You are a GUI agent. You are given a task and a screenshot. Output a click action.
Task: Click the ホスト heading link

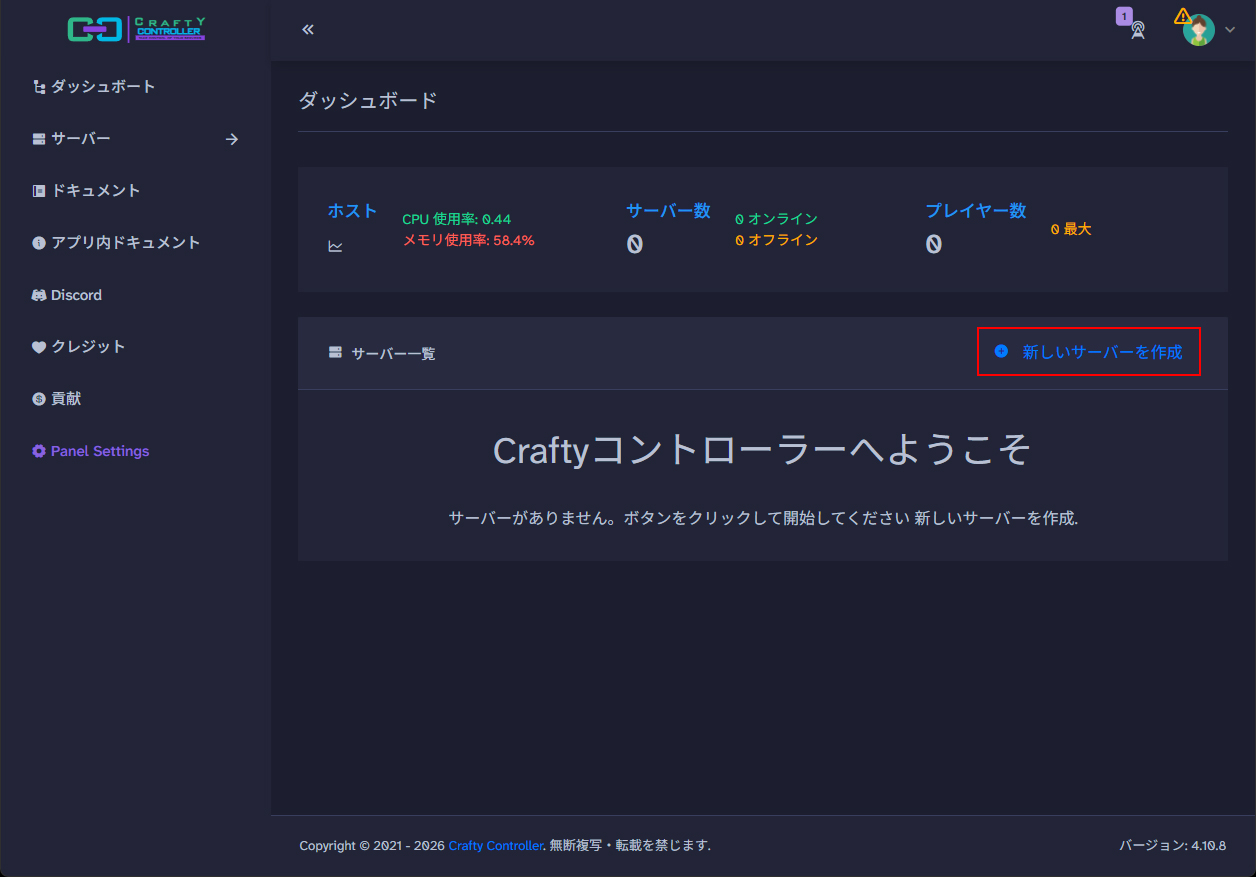tap(352, 211)
